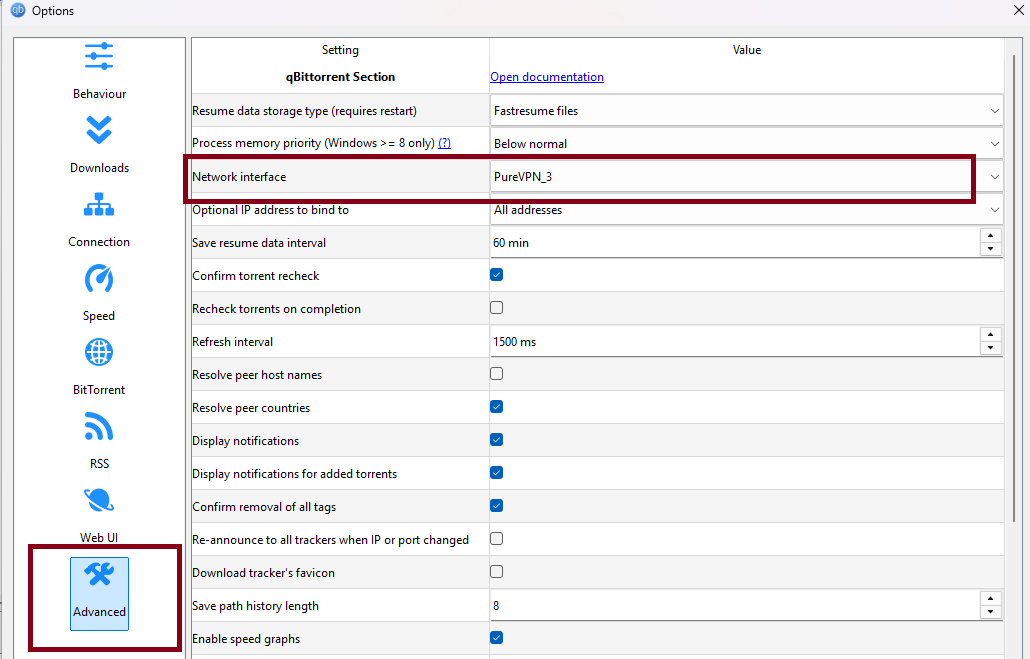Screen dimensions: 1030x659
Task: Close the Options window
Action: [1019, 10]
